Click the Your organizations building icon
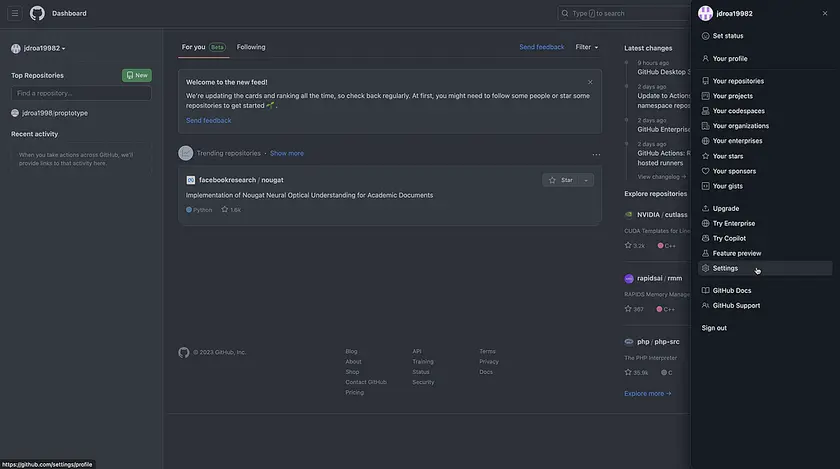 pyautogui.click(x=705, y=126)
